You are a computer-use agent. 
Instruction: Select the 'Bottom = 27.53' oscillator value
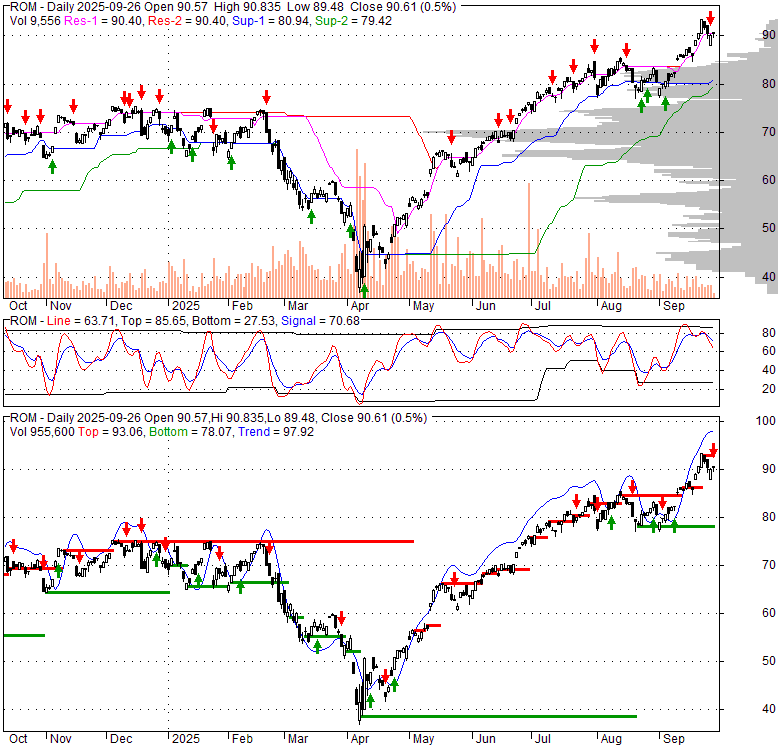coord(233,321)
